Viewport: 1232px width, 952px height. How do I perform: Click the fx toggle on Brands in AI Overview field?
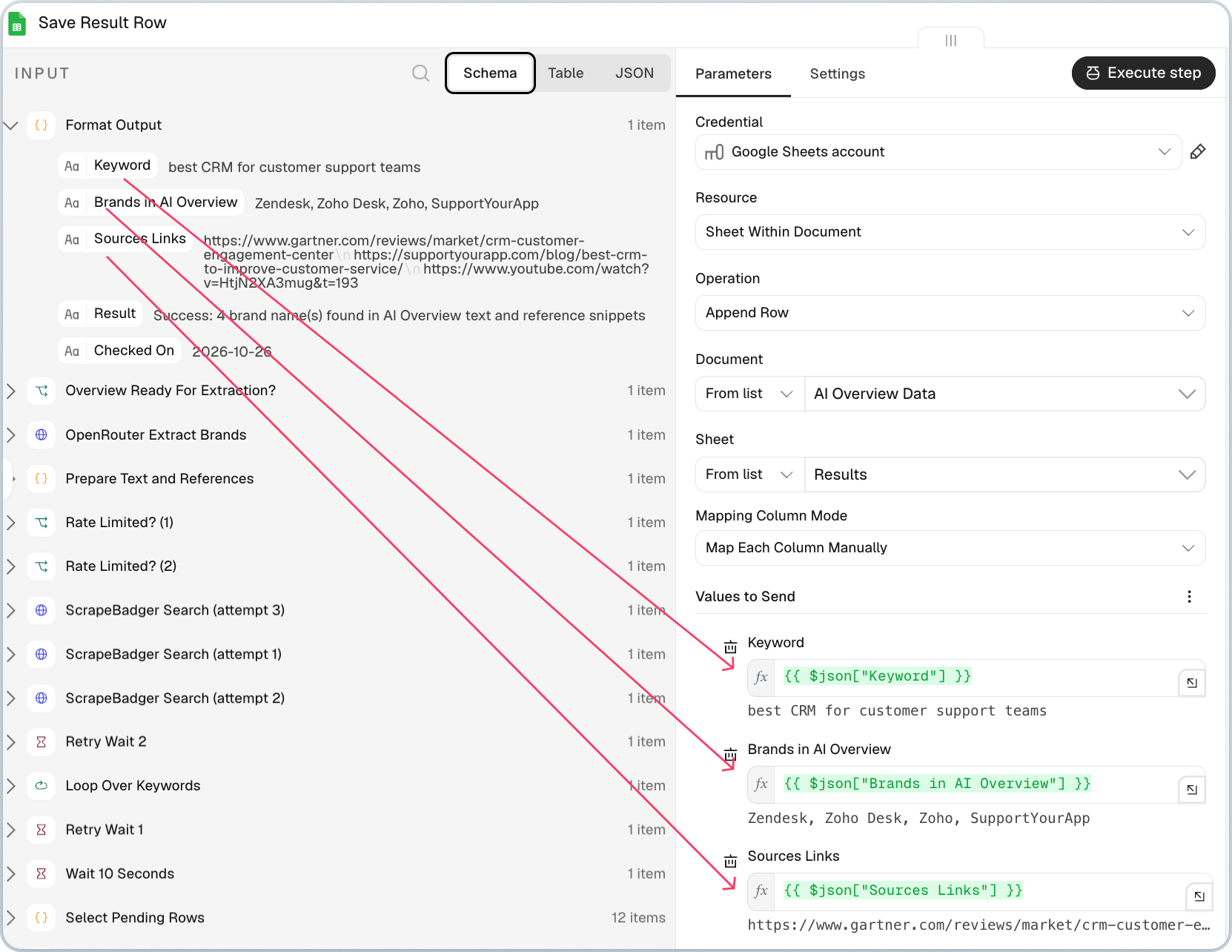761,784
